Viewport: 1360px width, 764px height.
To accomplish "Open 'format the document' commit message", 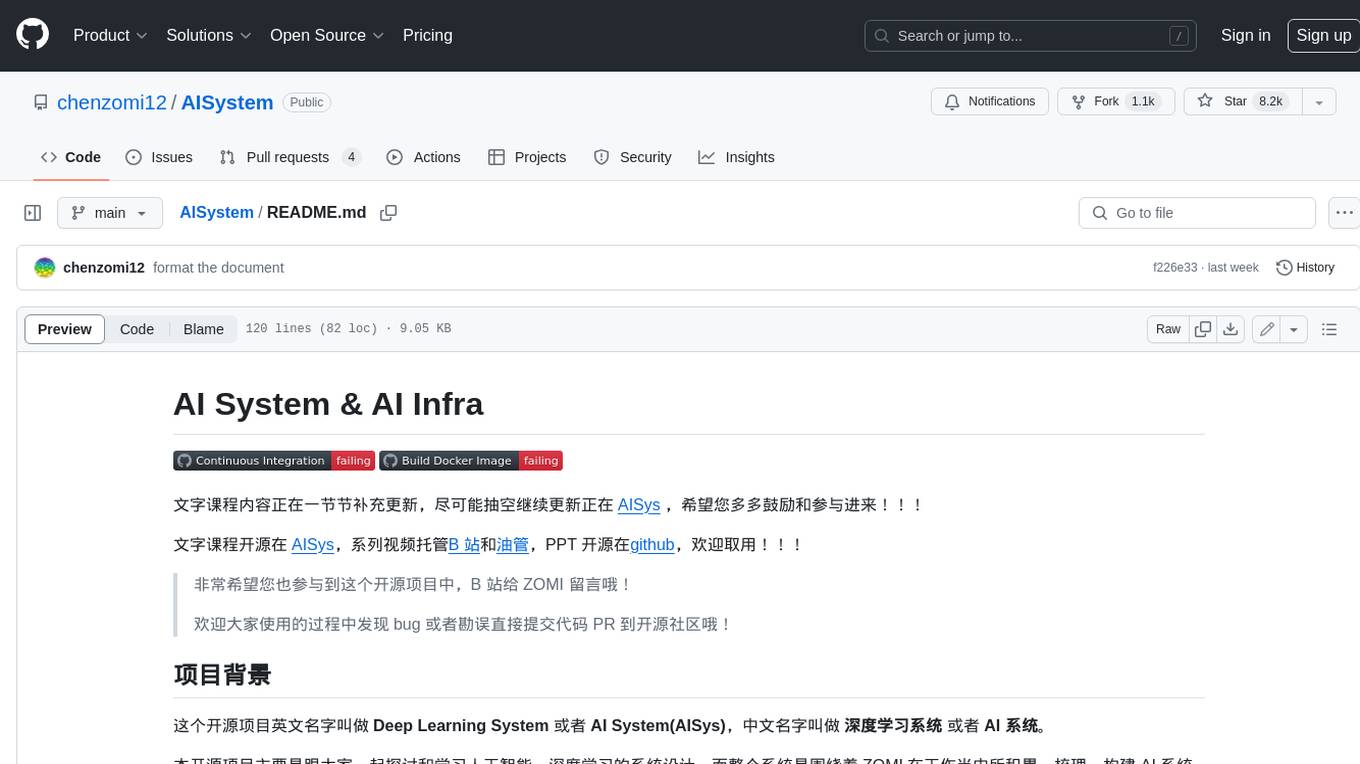I will click(x=218, y=268).
